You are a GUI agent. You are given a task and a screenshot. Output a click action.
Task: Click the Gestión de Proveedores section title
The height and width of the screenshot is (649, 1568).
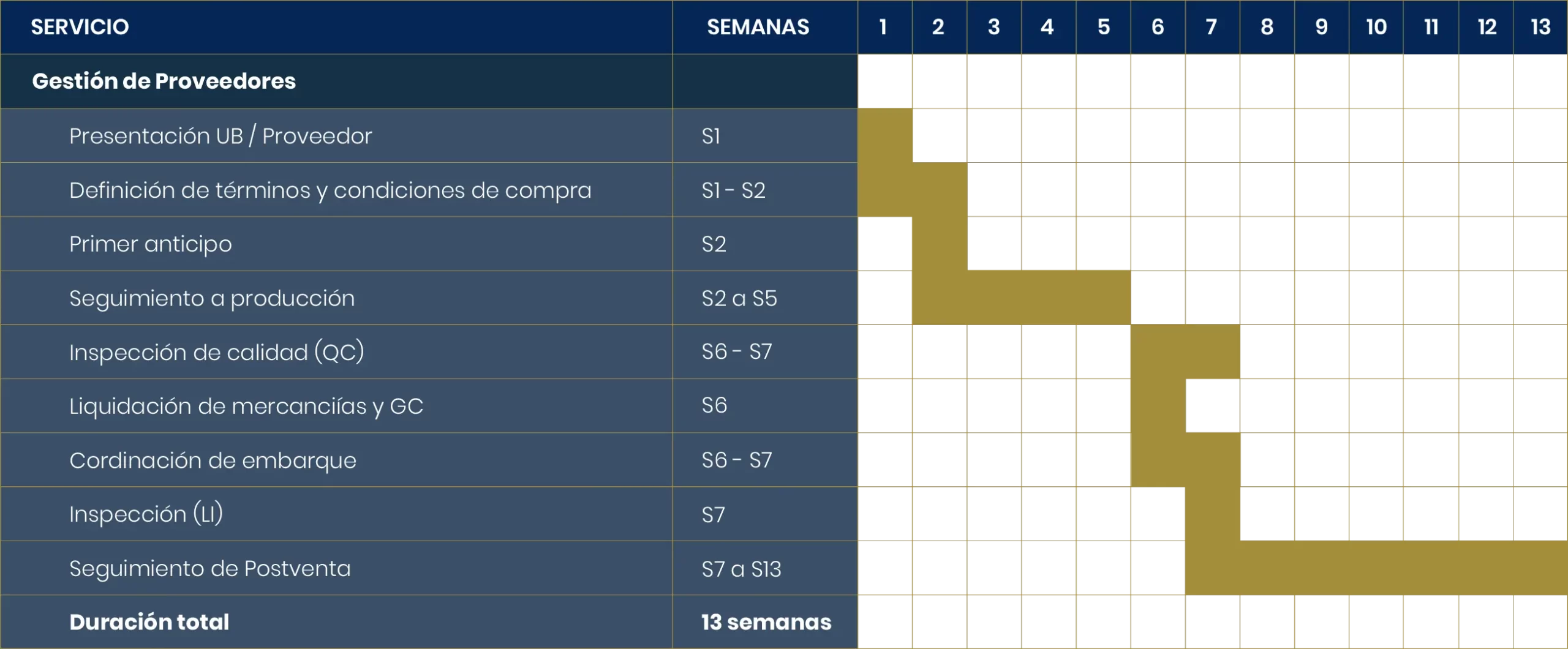[x=164, y=81]
